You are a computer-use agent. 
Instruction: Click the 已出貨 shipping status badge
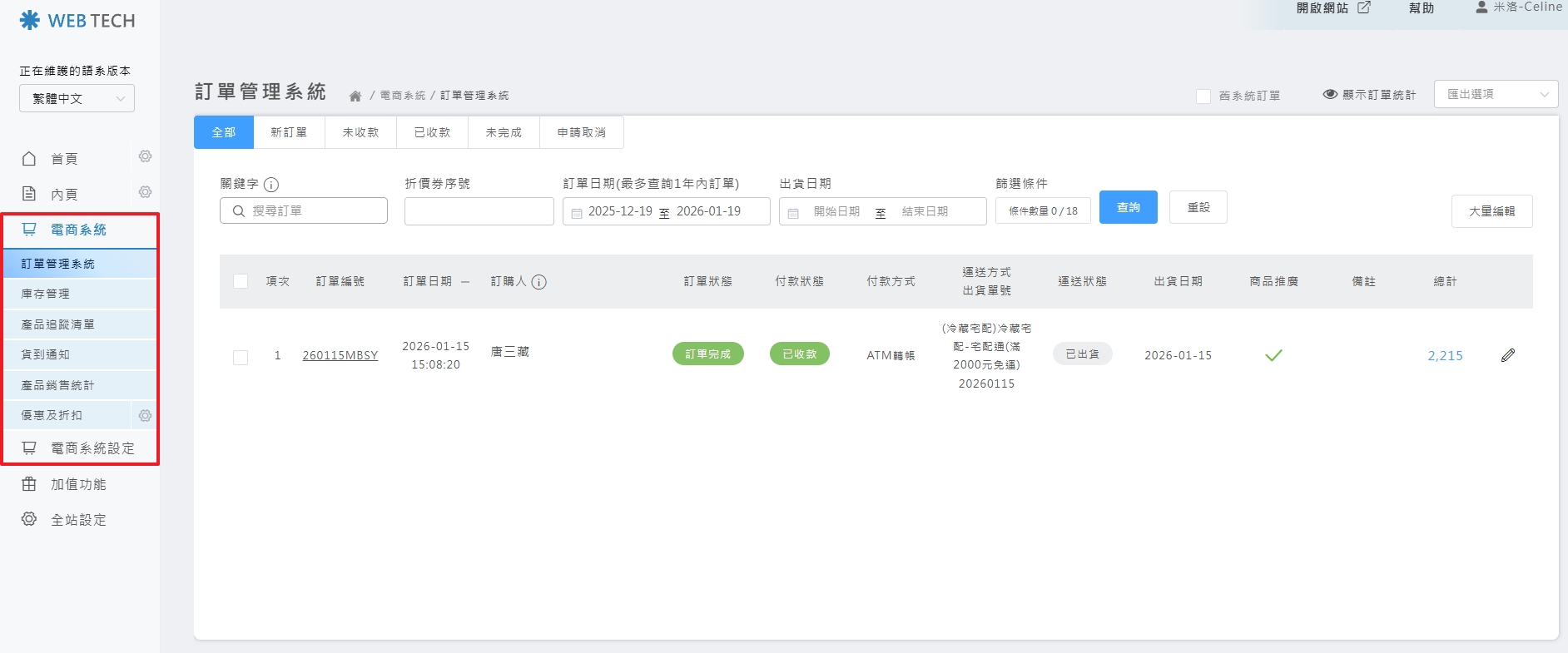[1083, 354]
